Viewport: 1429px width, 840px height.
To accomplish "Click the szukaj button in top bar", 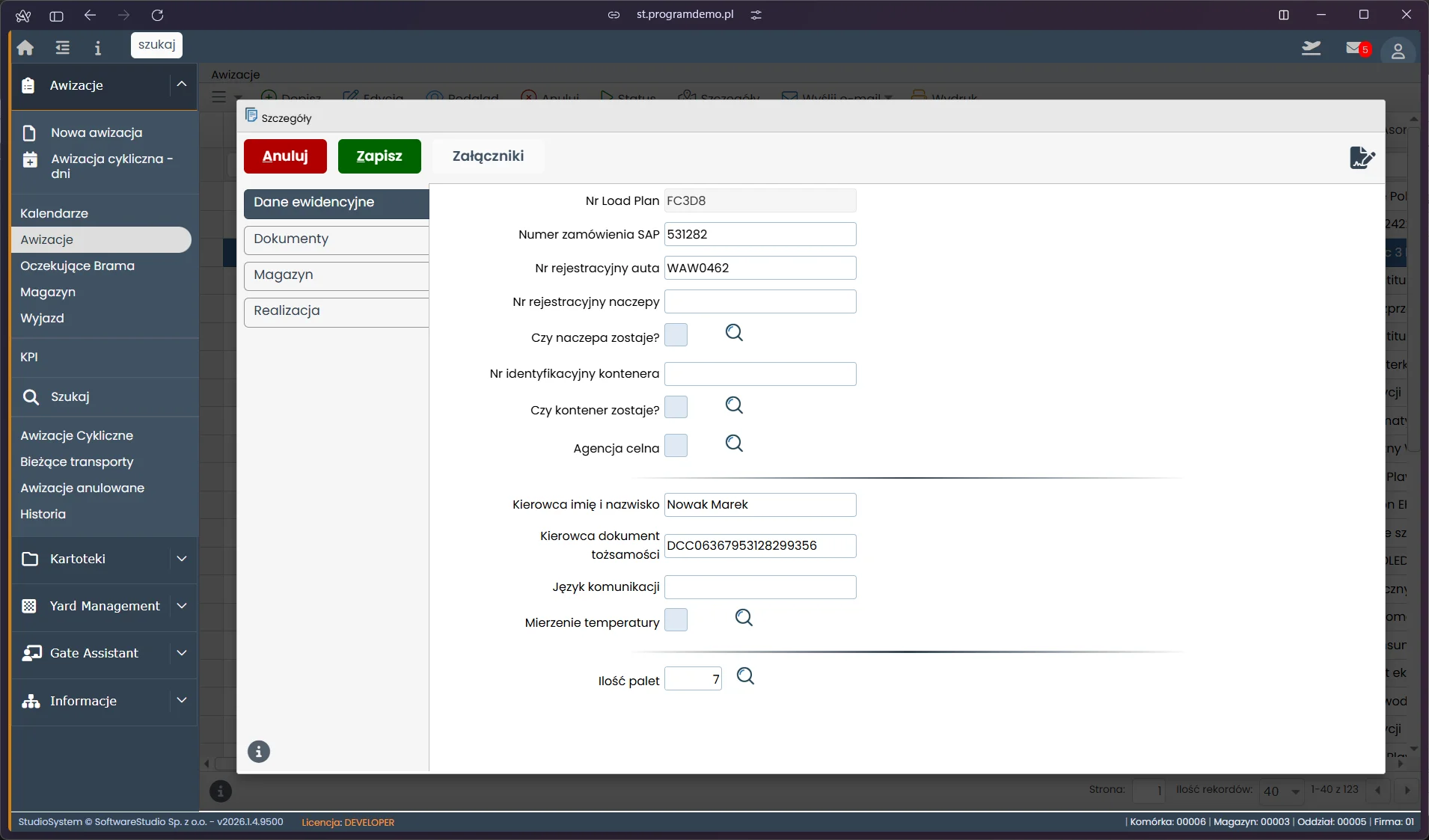I will 156,45.
